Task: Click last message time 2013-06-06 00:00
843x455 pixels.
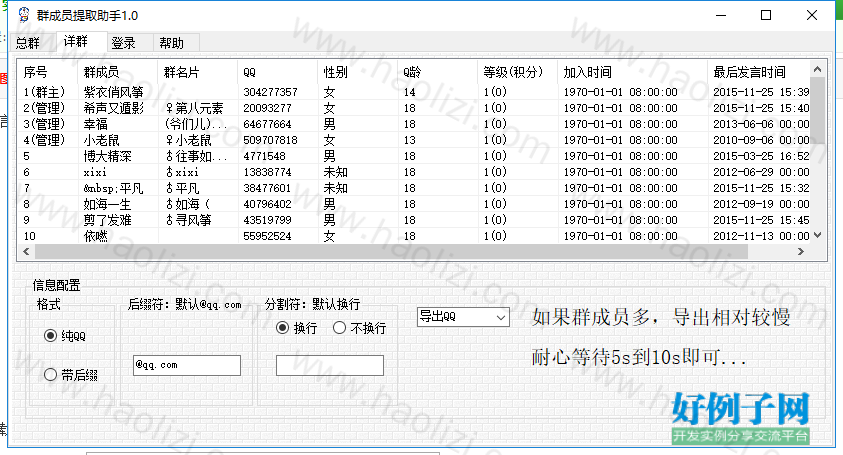Action: click(761, 124)
